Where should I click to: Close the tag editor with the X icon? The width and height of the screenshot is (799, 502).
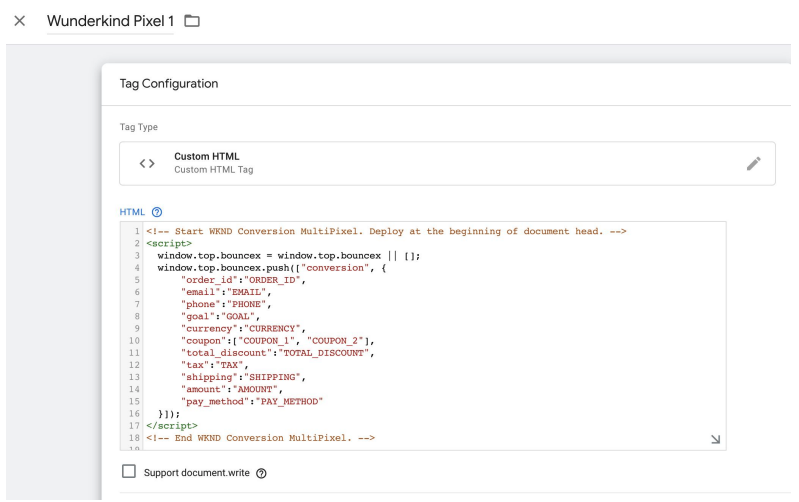point(19,21)
